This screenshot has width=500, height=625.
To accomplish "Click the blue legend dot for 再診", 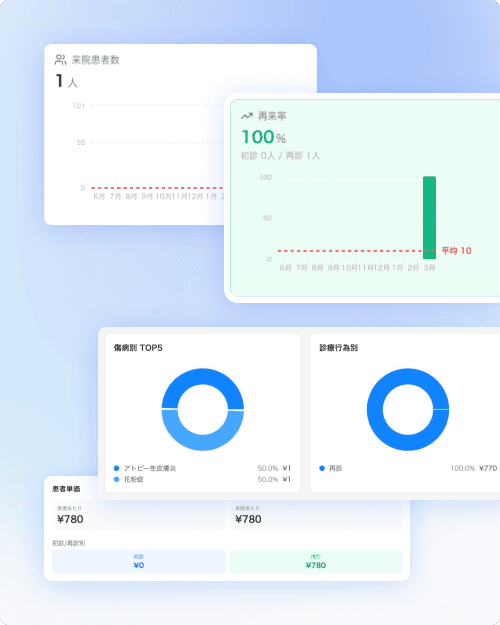I will coord(322,468).
